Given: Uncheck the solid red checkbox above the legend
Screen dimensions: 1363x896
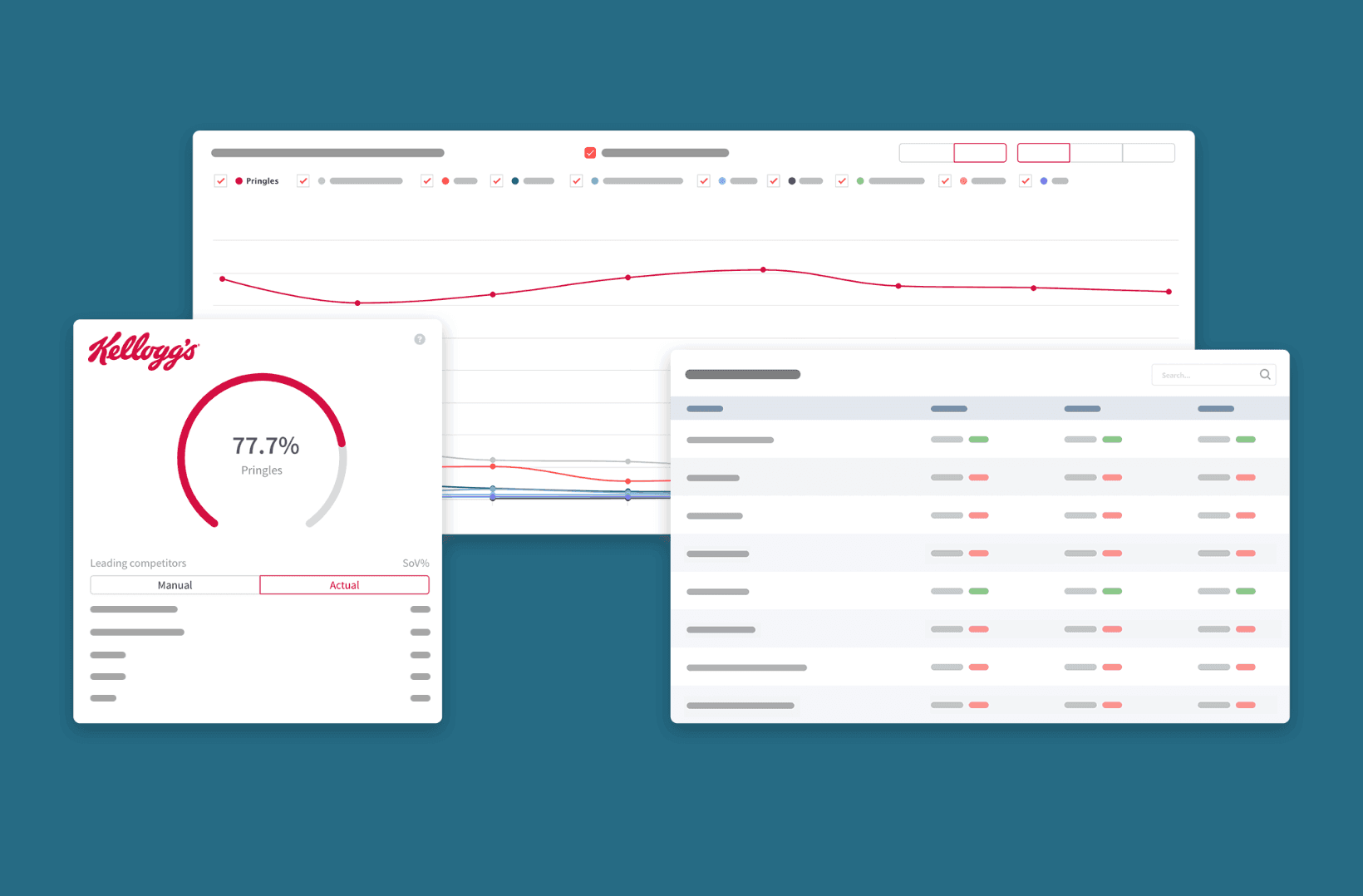Looking at the screenshot, I should (x=590, y=153).
